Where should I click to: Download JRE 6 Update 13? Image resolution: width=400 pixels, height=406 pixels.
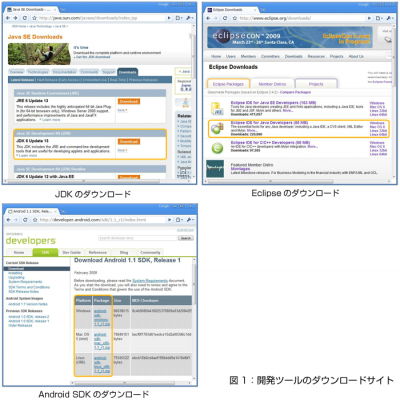129,101
